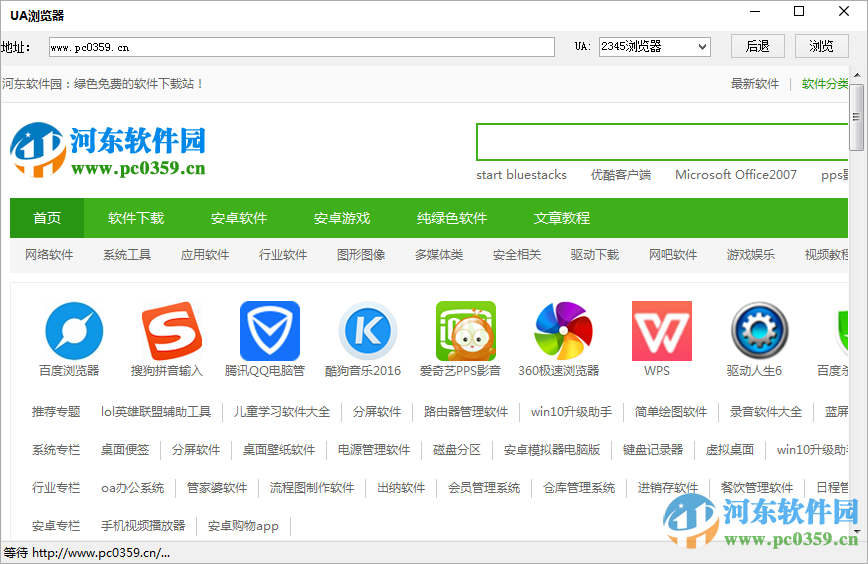Open 桌面便签 topic link
Screen dimensions: 868x564
(x=125, y=449)
